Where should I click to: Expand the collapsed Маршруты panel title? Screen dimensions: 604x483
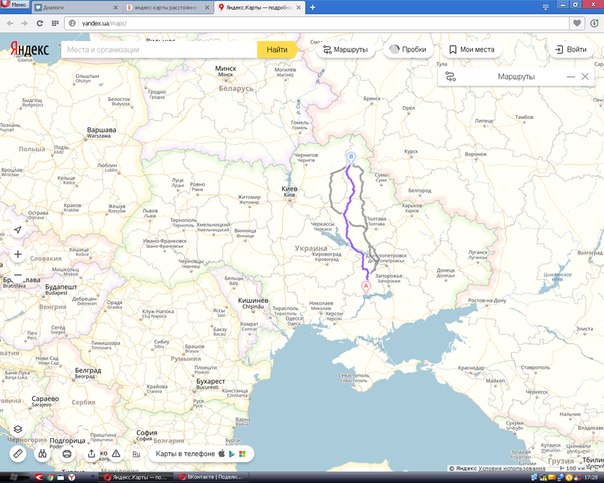(516, 77)
